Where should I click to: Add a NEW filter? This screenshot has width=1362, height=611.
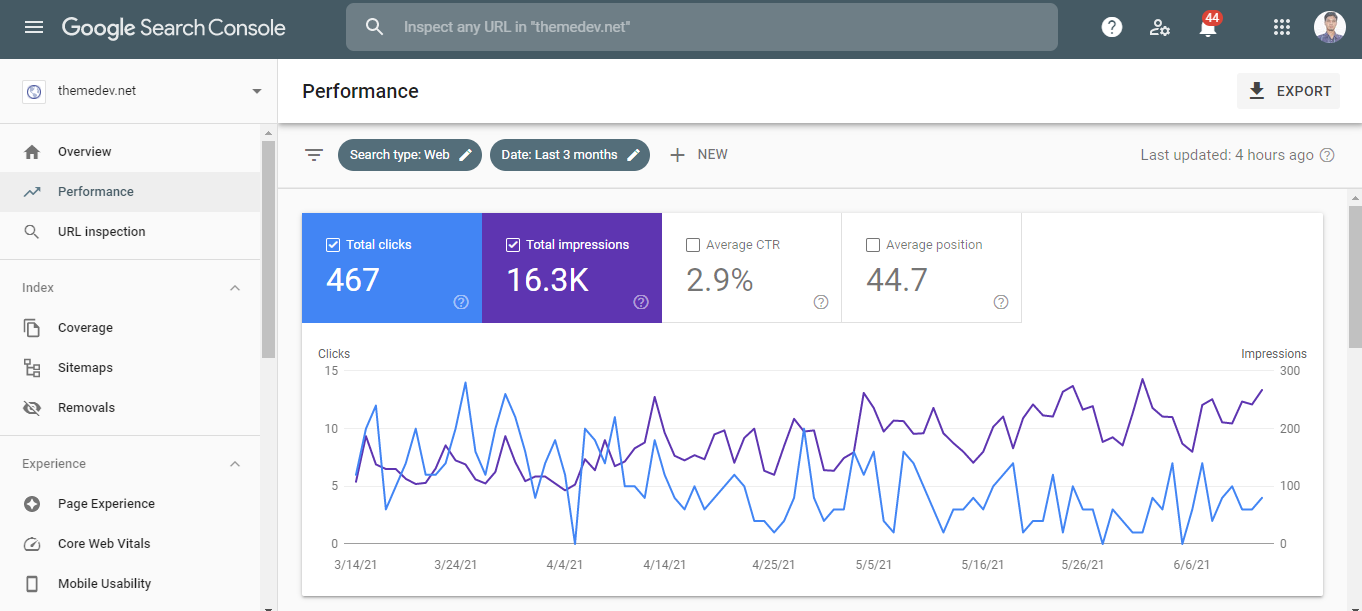[698, 155]
